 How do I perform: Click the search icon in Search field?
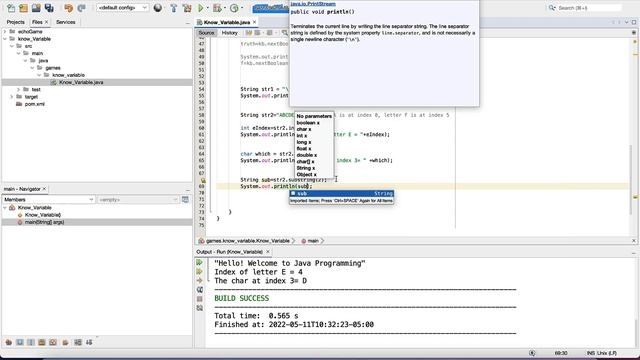click(x=552, y=8)
